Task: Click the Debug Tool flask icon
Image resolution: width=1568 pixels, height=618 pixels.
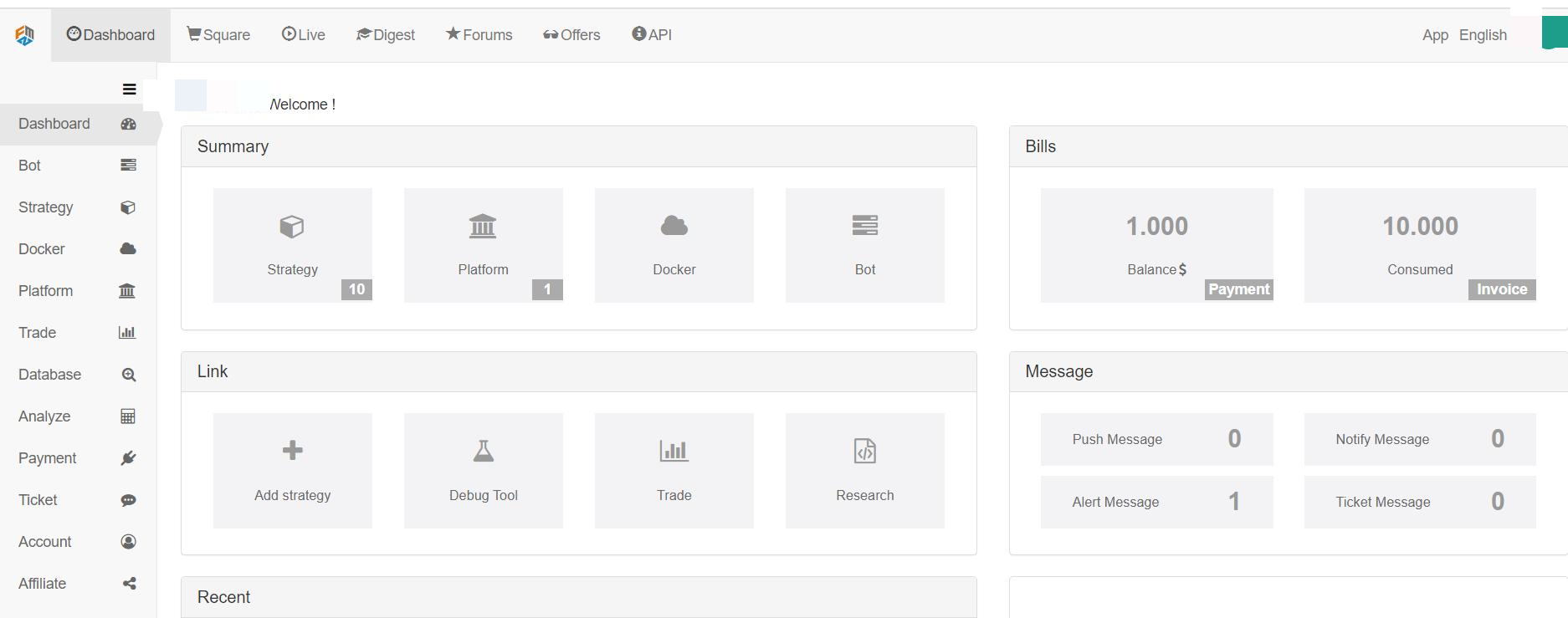Action: click(x=484, y=451)
